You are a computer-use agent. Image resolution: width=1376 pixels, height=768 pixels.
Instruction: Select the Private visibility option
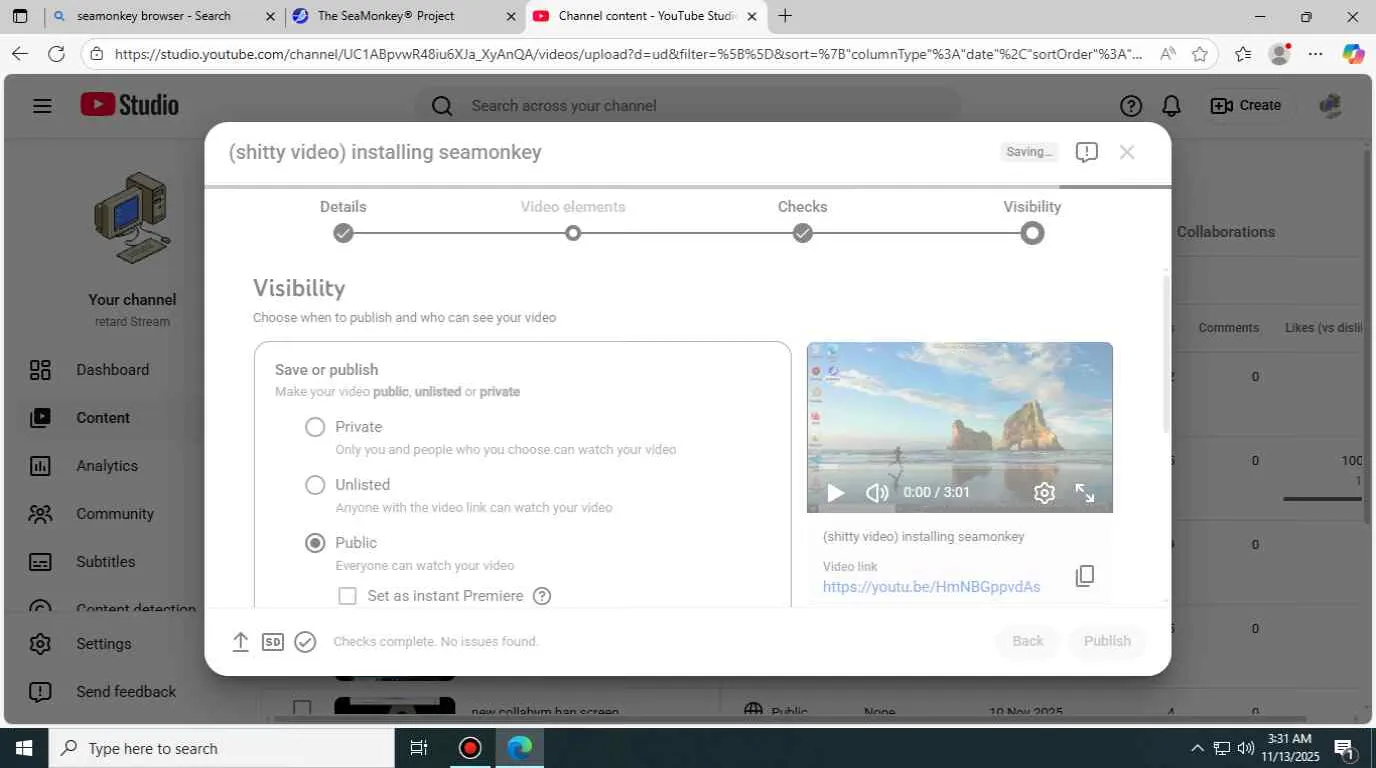[315, 427]
